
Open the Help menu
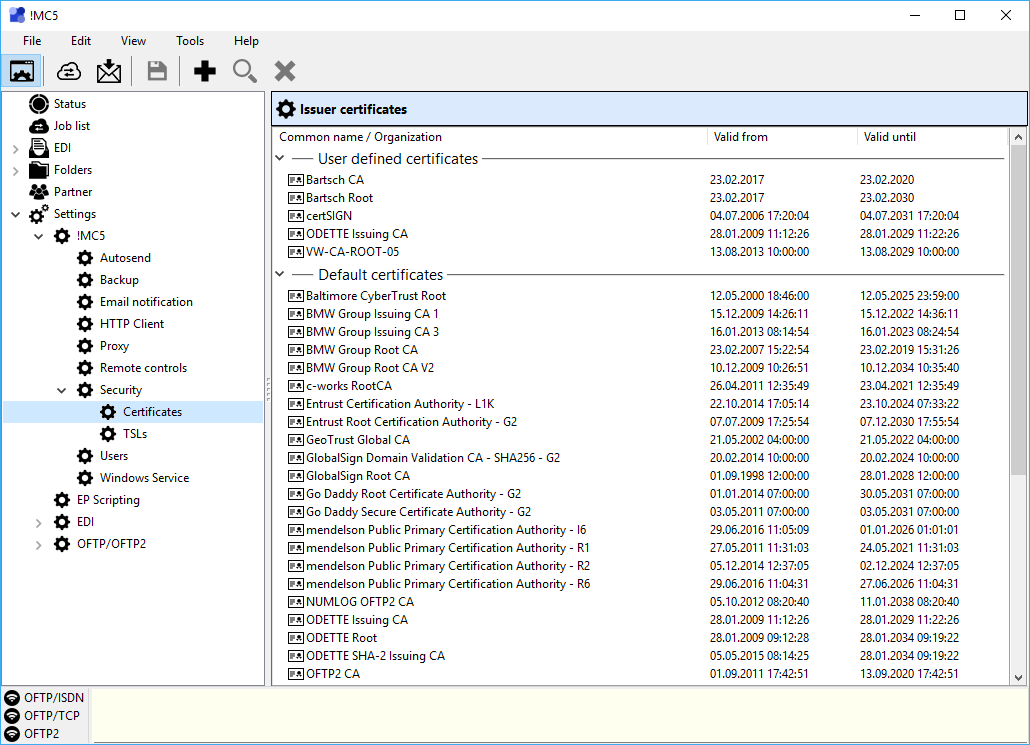click(246, 41)
